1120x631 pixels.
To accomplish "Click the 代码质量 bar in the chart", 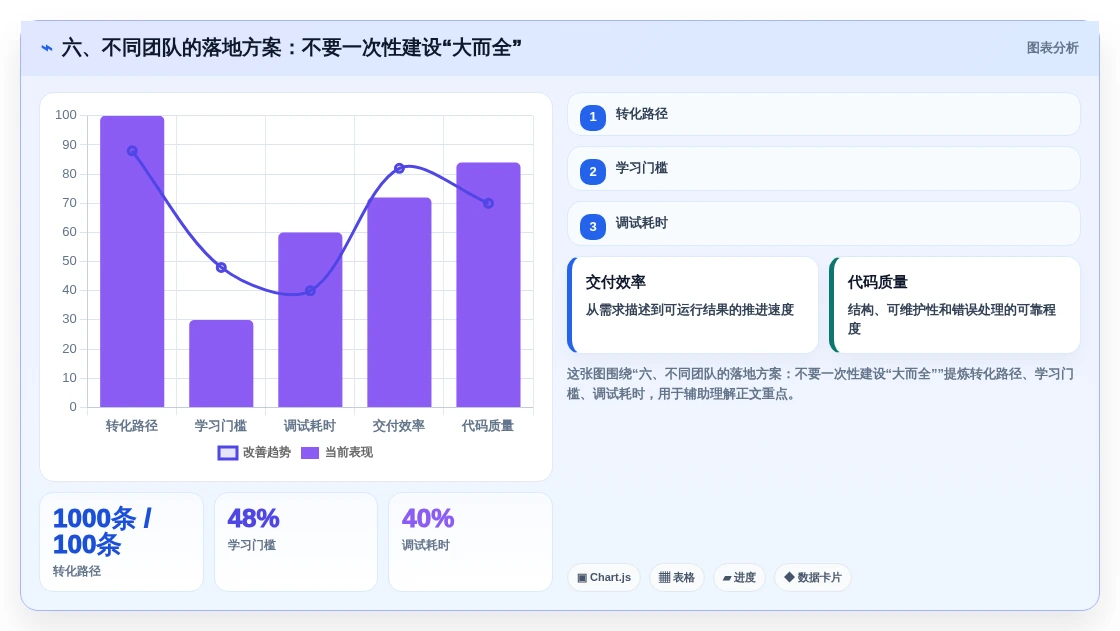I will (x=489, y=285).
